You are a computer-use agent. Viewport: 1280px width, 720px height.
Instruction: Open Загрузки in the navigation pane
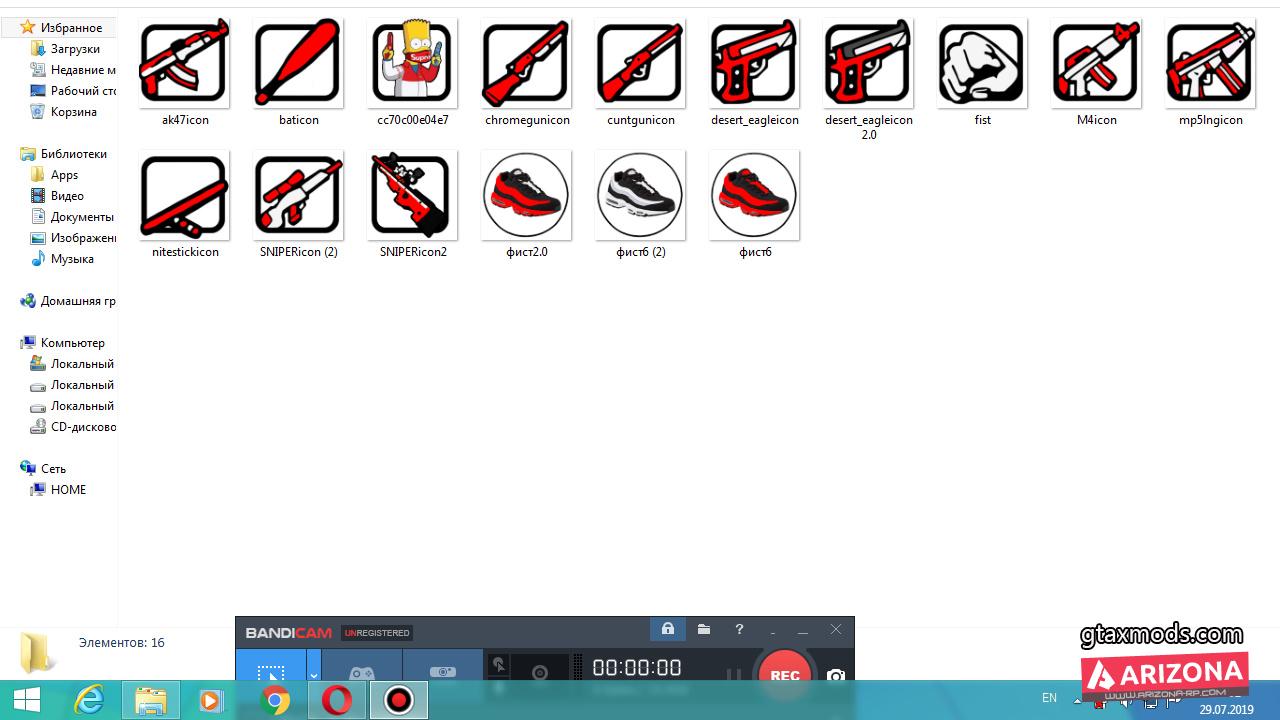[75, 49]
